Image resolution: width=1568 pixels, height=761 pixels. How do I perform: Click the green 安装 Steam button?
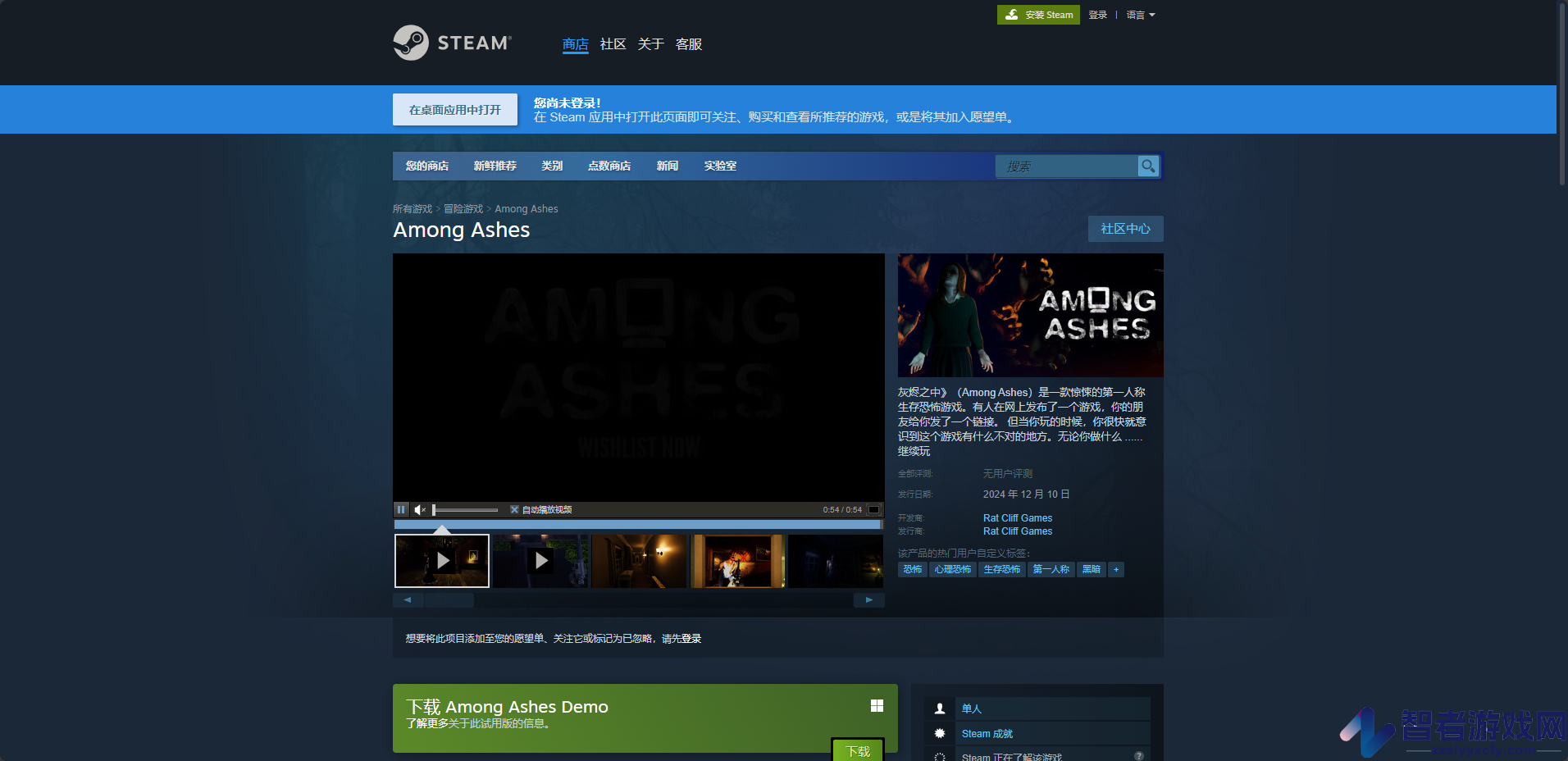[x=1038, y=15]
